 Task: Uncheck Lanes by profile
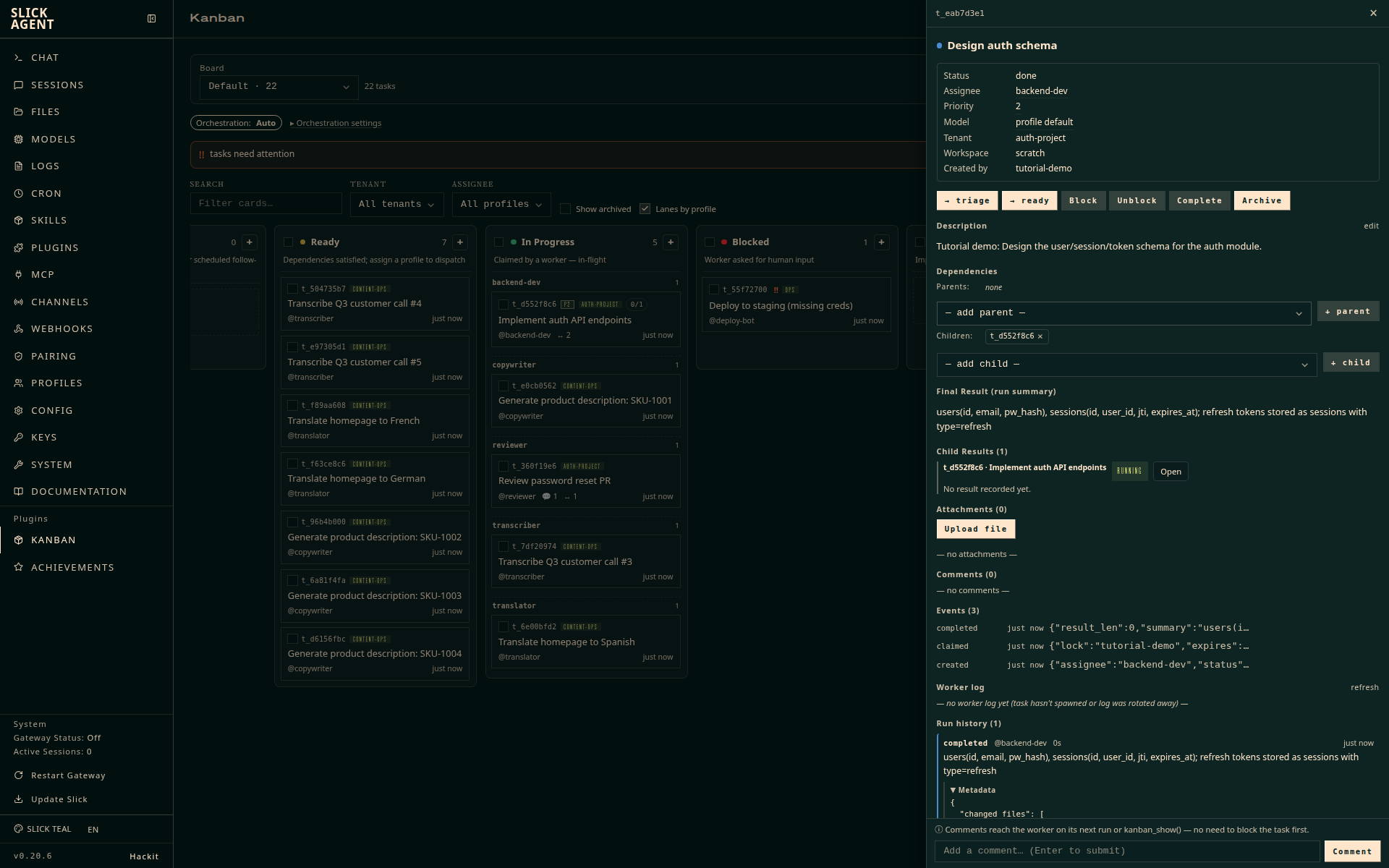(645, 209)
